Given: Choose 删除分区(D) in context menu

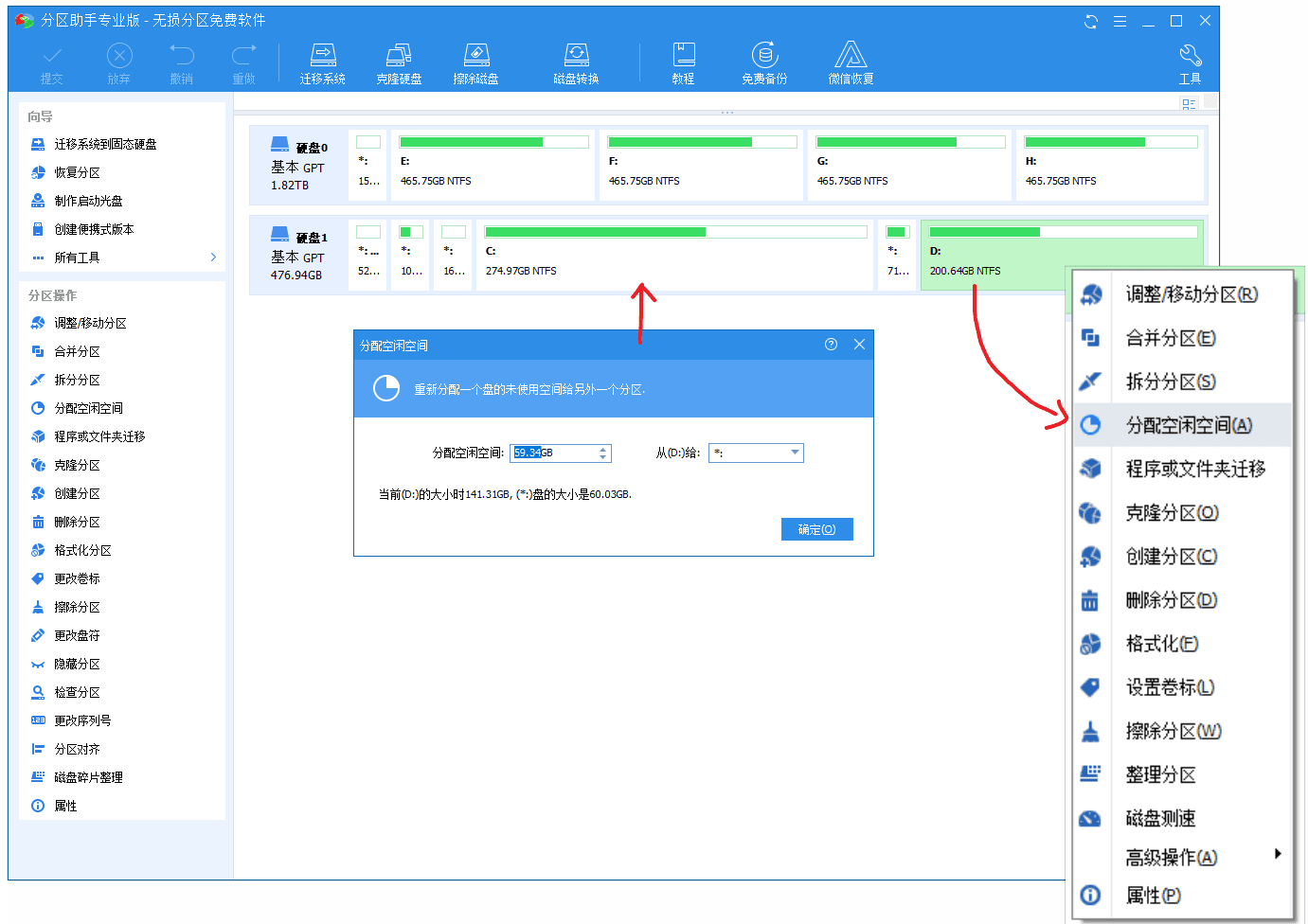Looking at the screenshot, I should [1182, 600].
